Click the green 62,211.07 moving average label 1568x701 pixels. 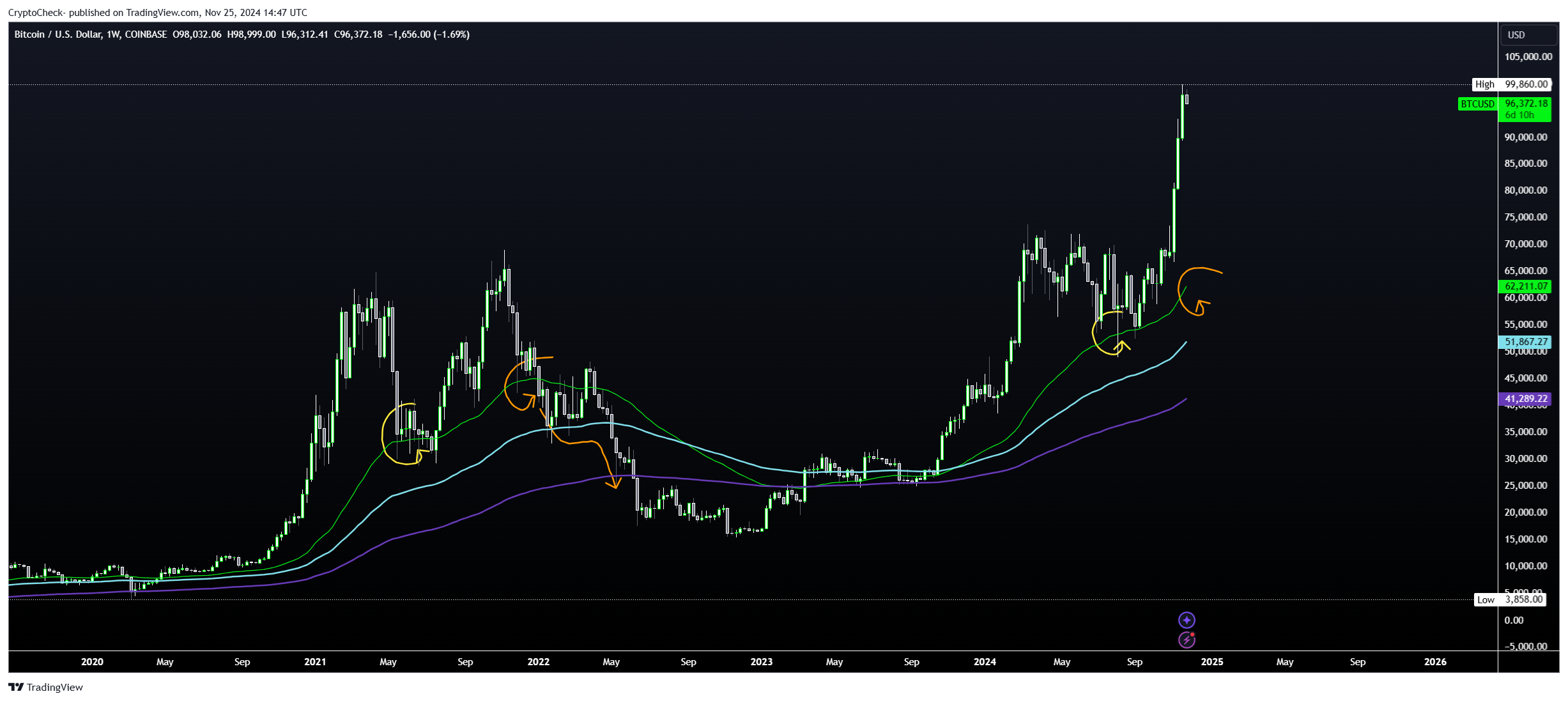click(1525, 286)
